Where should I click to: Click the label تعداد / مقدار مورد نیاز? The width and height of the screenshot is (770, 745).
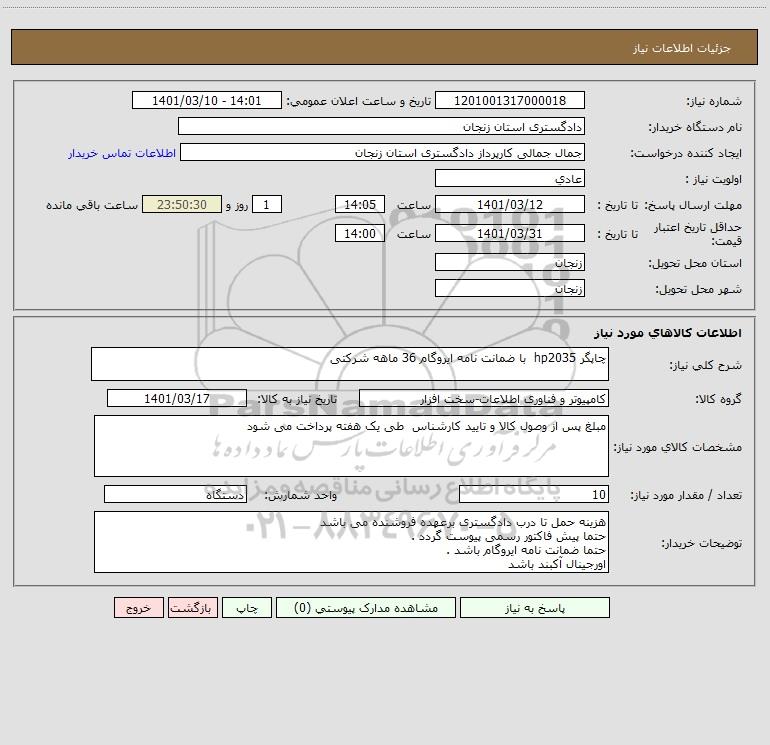tap(686, 495)
